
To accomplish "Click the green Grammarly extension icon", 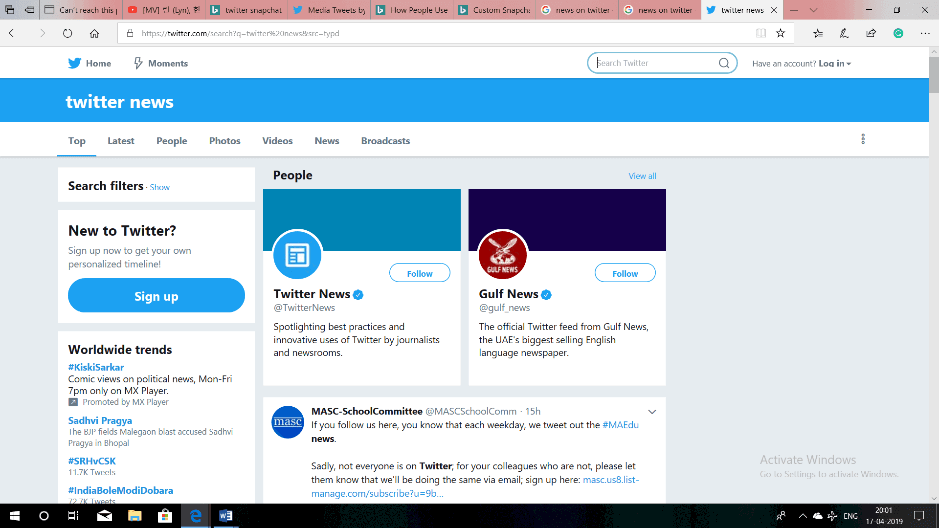I will tap(898, 34).
